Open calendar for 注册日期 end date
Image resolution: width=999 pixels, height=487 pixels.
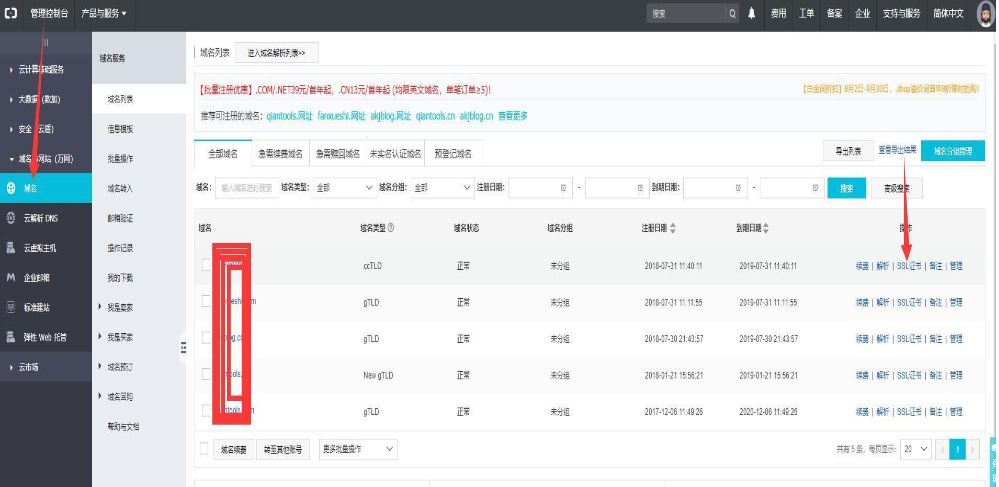point(640,188)
